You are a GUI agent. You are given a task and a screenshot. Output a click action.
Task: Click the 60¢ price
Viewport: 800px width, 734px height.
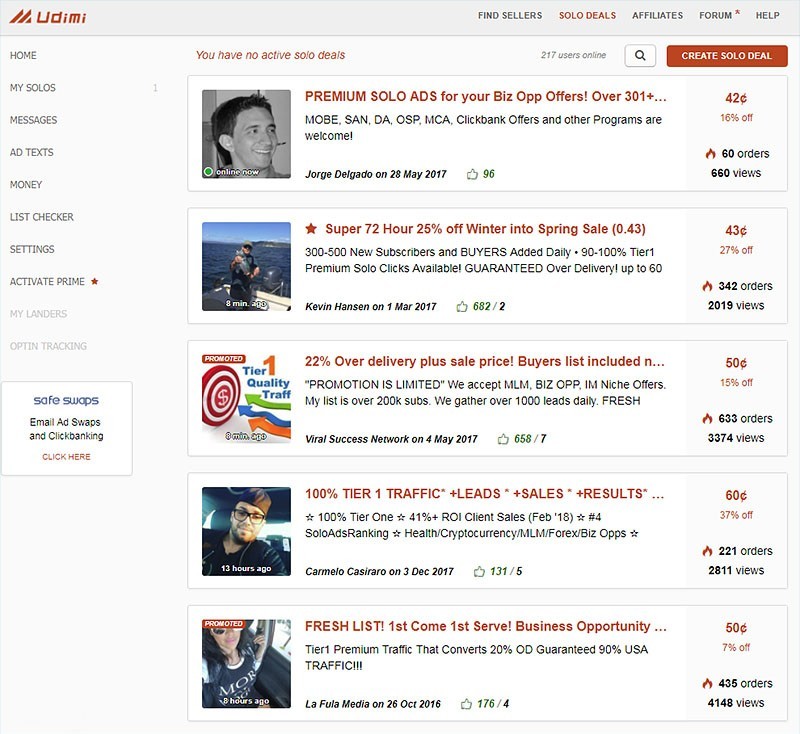click(736, 495)
